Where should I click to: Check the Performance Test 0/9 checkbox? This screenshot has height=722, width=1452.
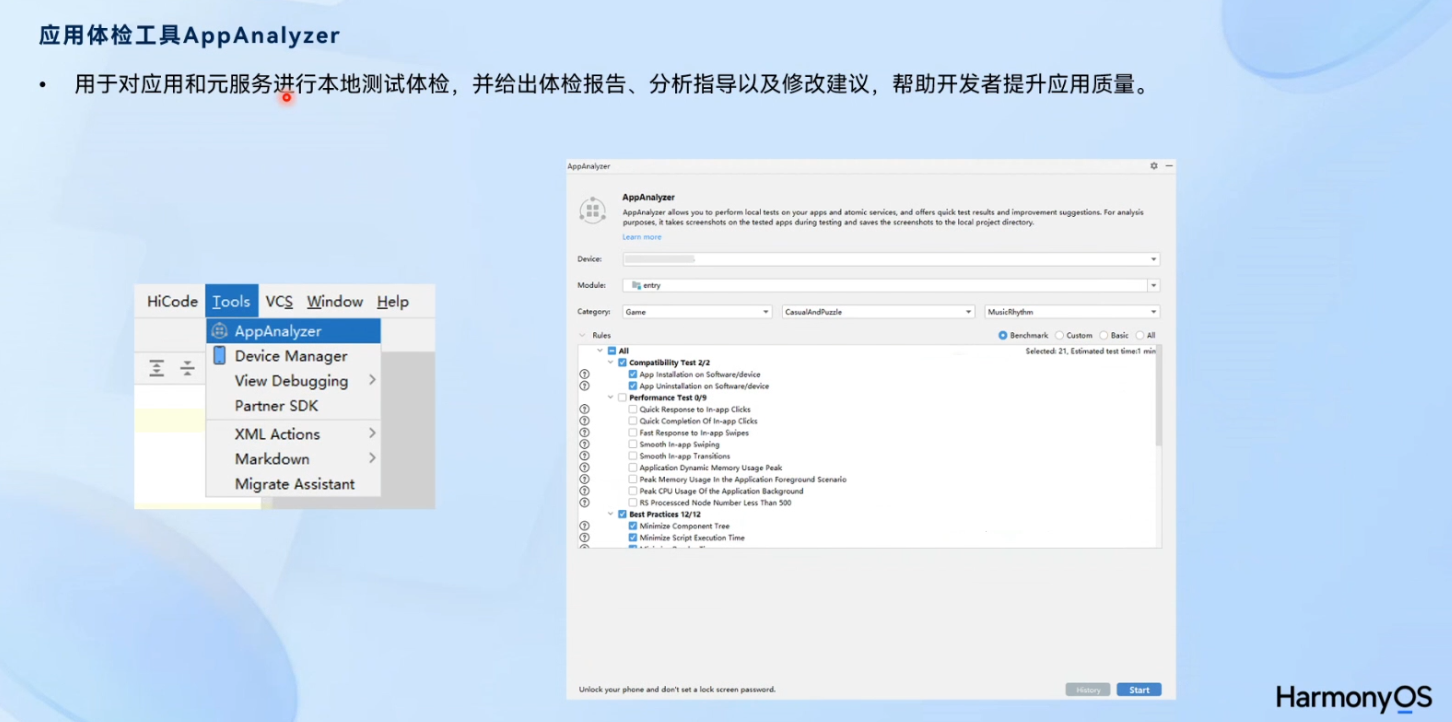622,398
